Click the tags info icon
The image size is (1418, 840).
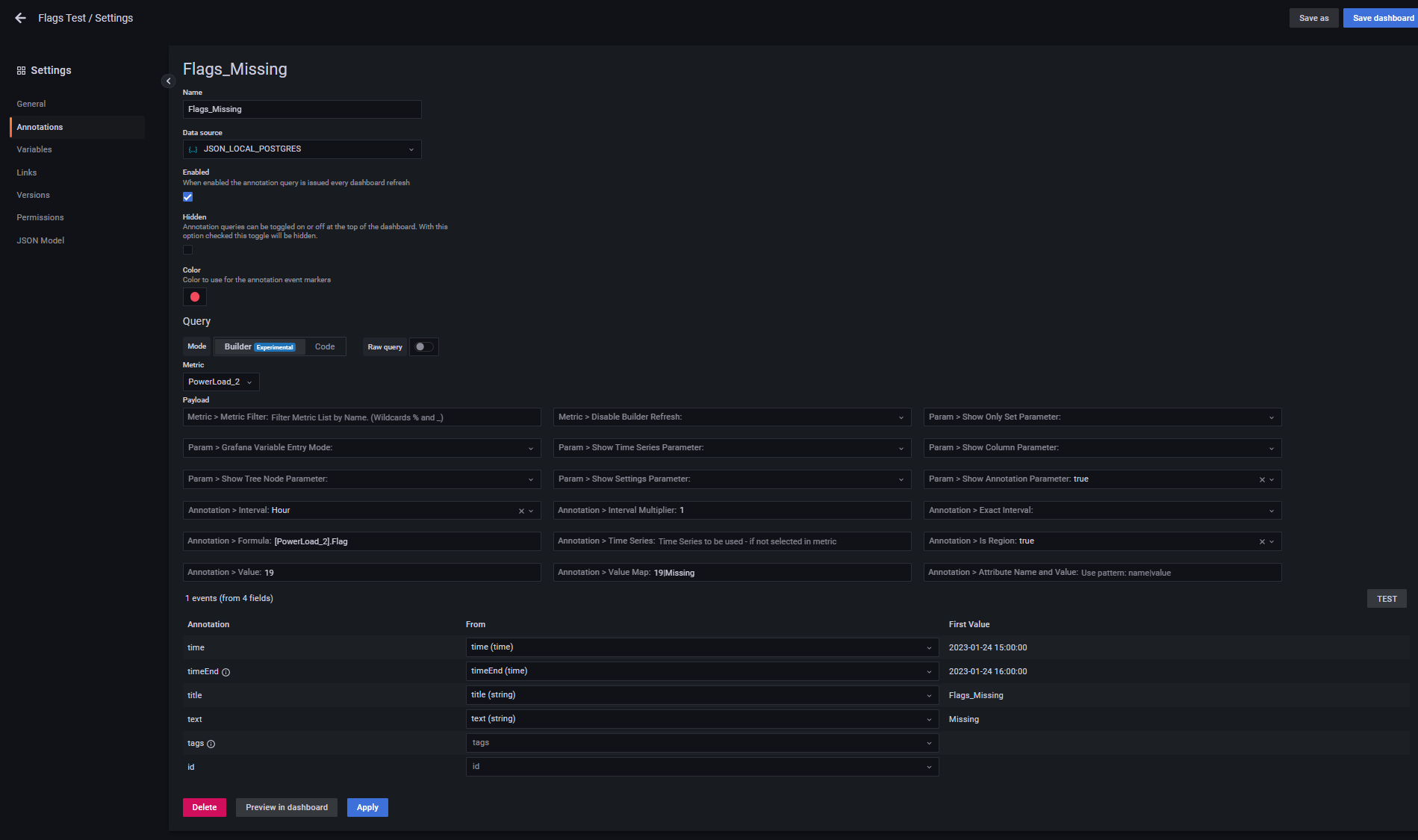(211, 744)
